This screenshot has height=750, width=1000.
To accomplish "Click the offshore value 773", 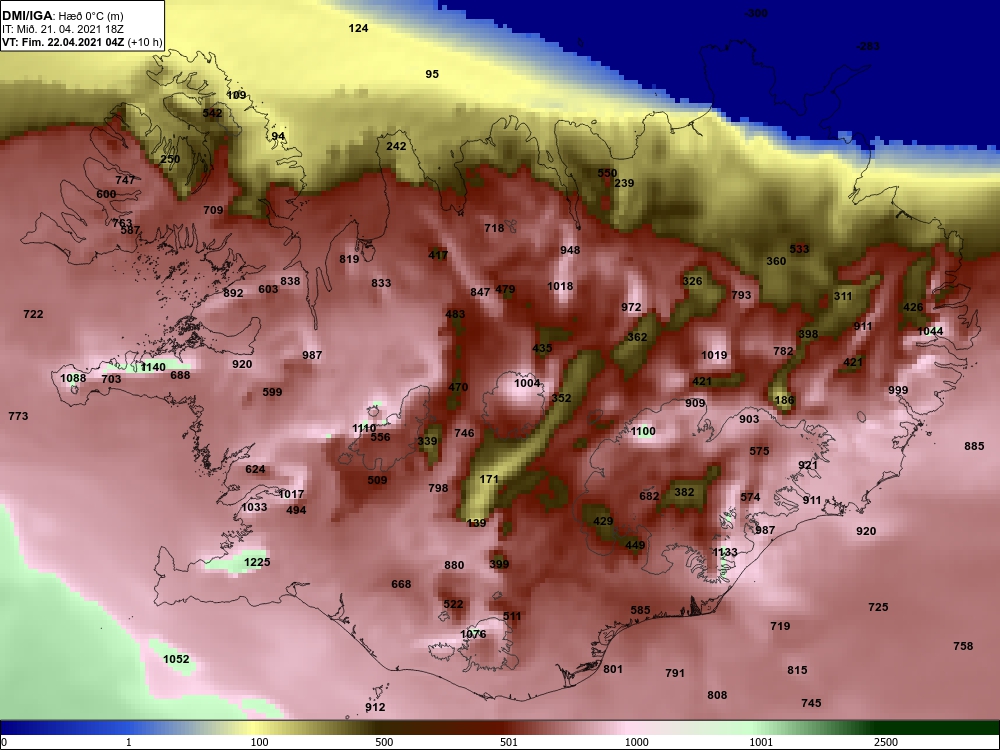I will [x=18, y=416].
